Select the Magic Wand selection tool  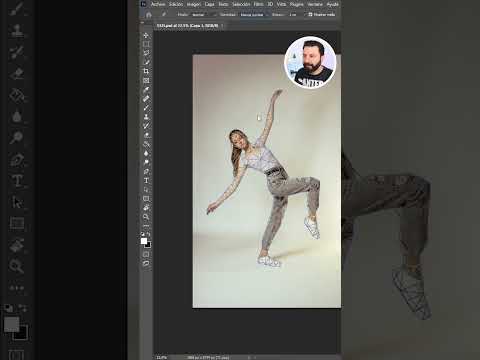click(x=146, y=62)
